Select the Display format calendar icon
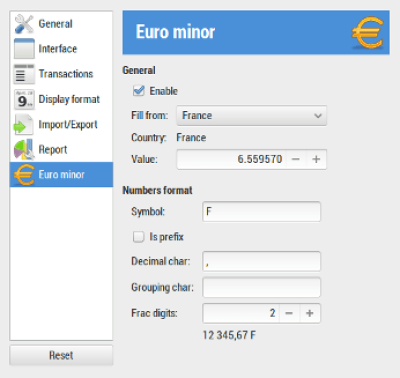This screenshot has height=378, width=400. (x=24, y=99)
